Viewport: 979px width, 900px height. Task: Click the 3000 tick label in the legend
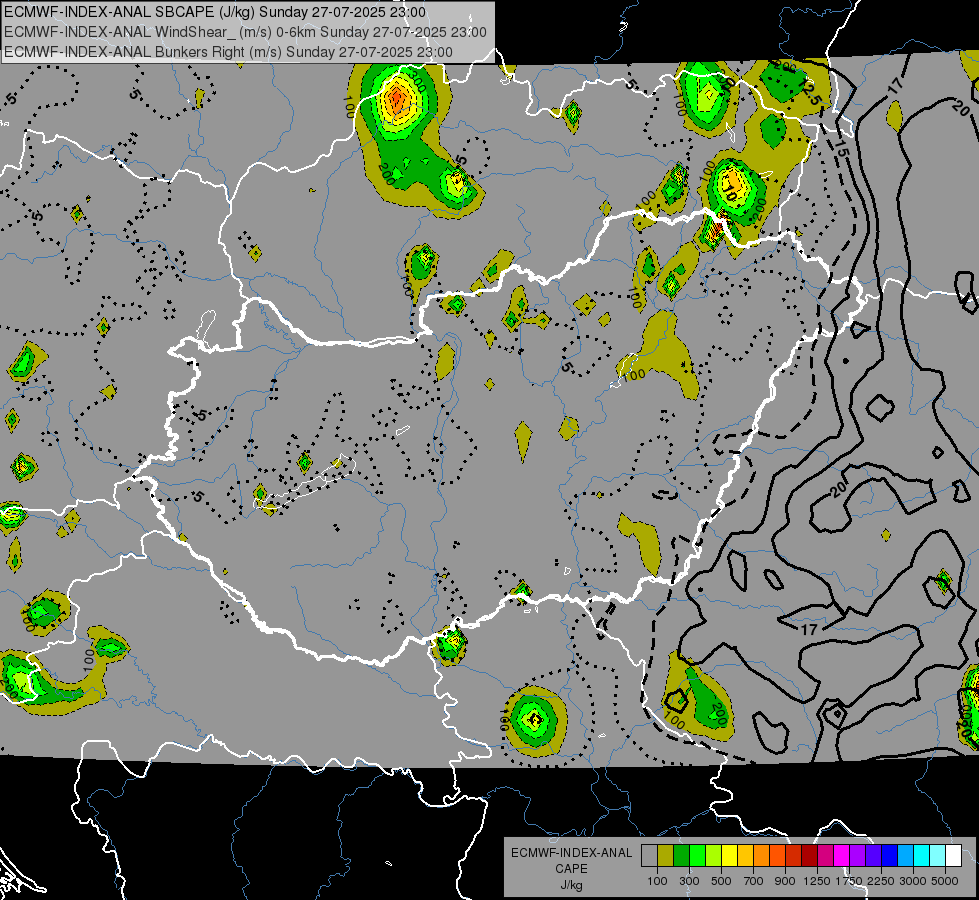(913, 881)
